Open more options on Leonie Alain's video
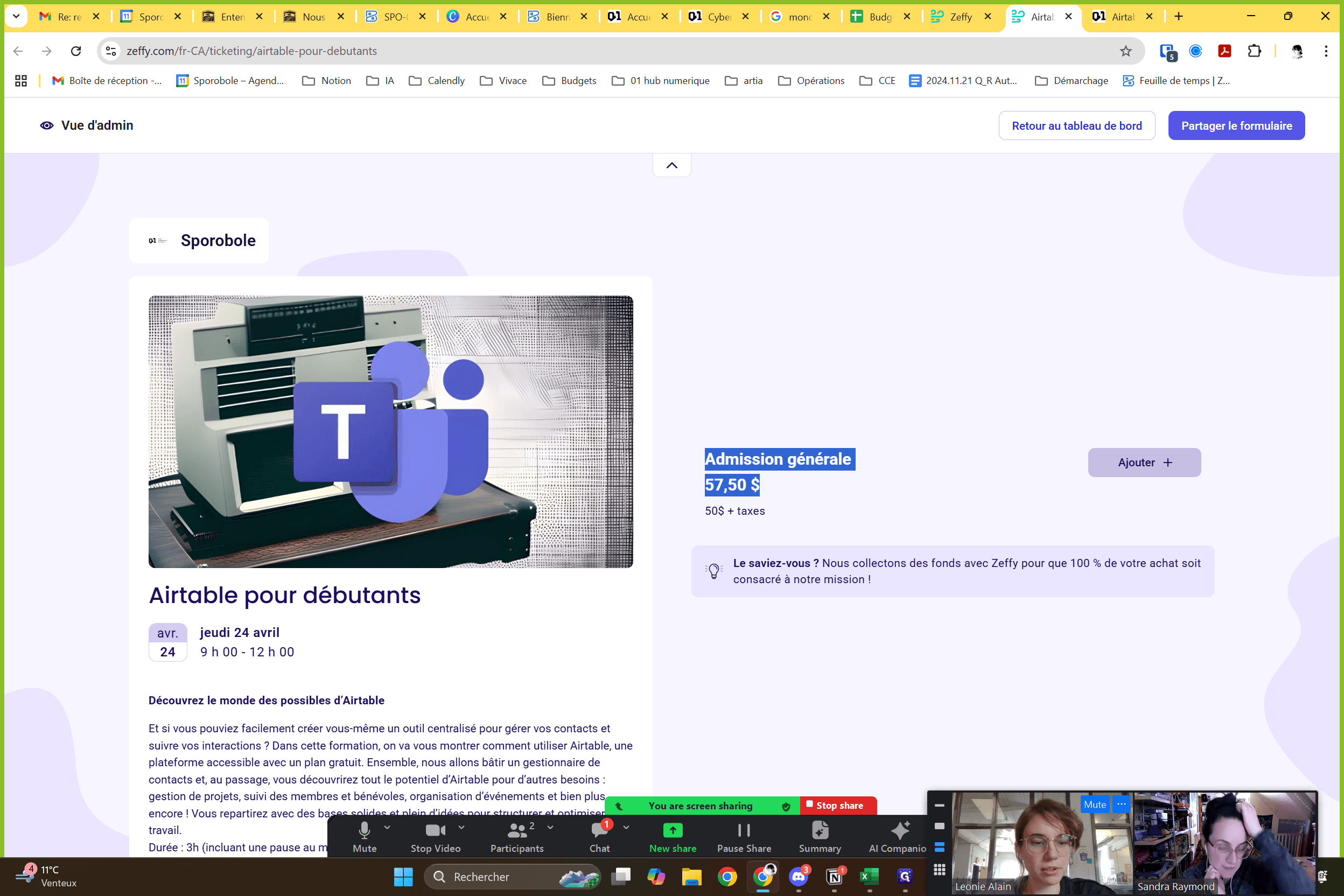 point(1122,804)
